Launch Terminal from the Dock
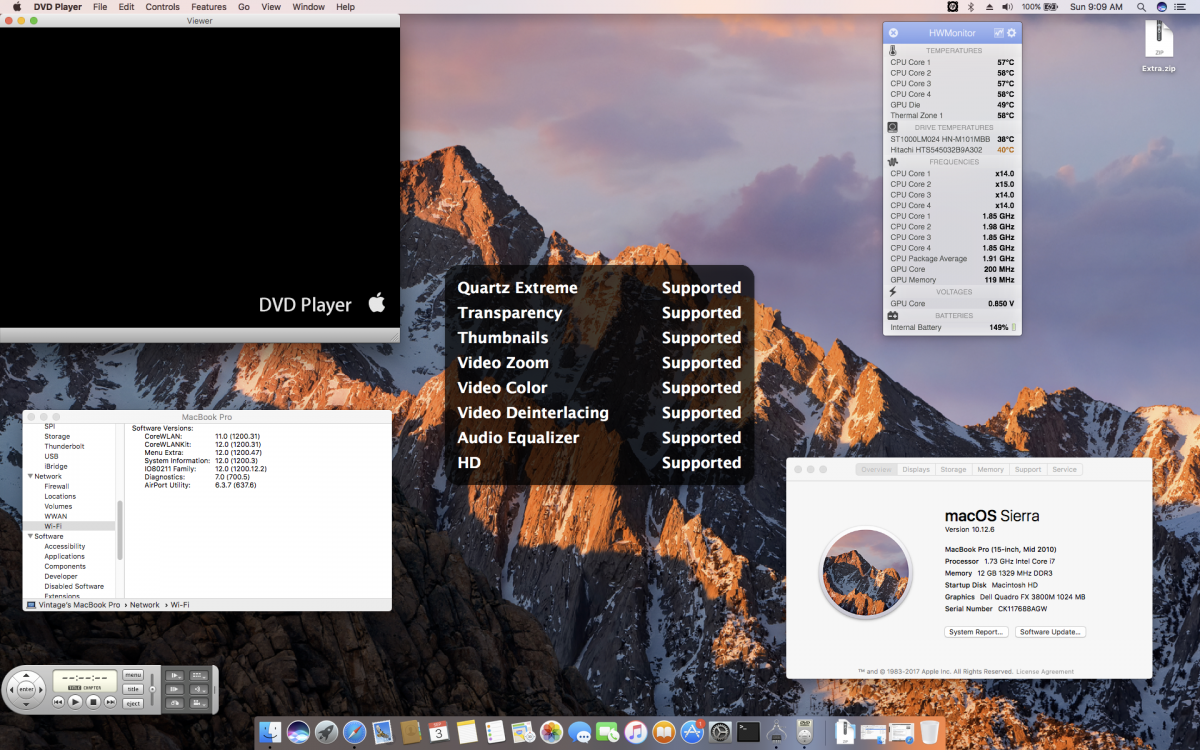Image resolution: width=1200 pixels, height=750 pixels. click(748, 733)
